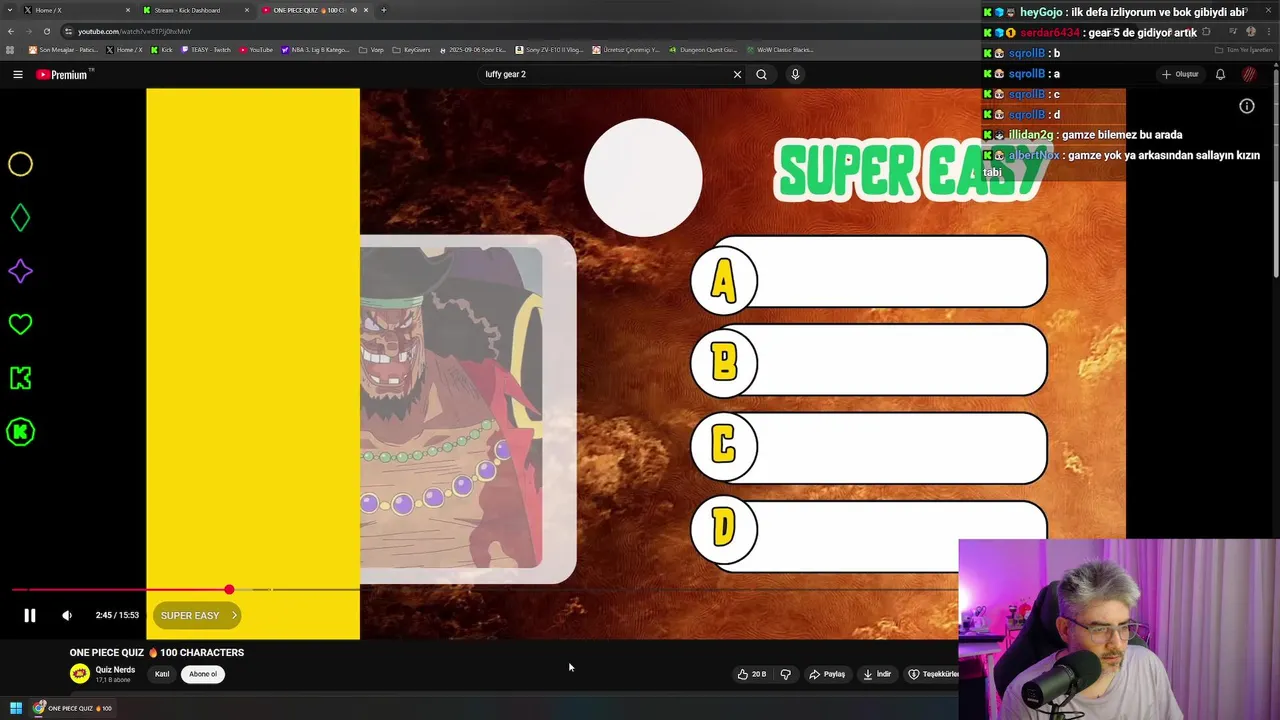The image size is (1280, 720).
Task: Like the video showing 20 B
Action: point(752,674)
